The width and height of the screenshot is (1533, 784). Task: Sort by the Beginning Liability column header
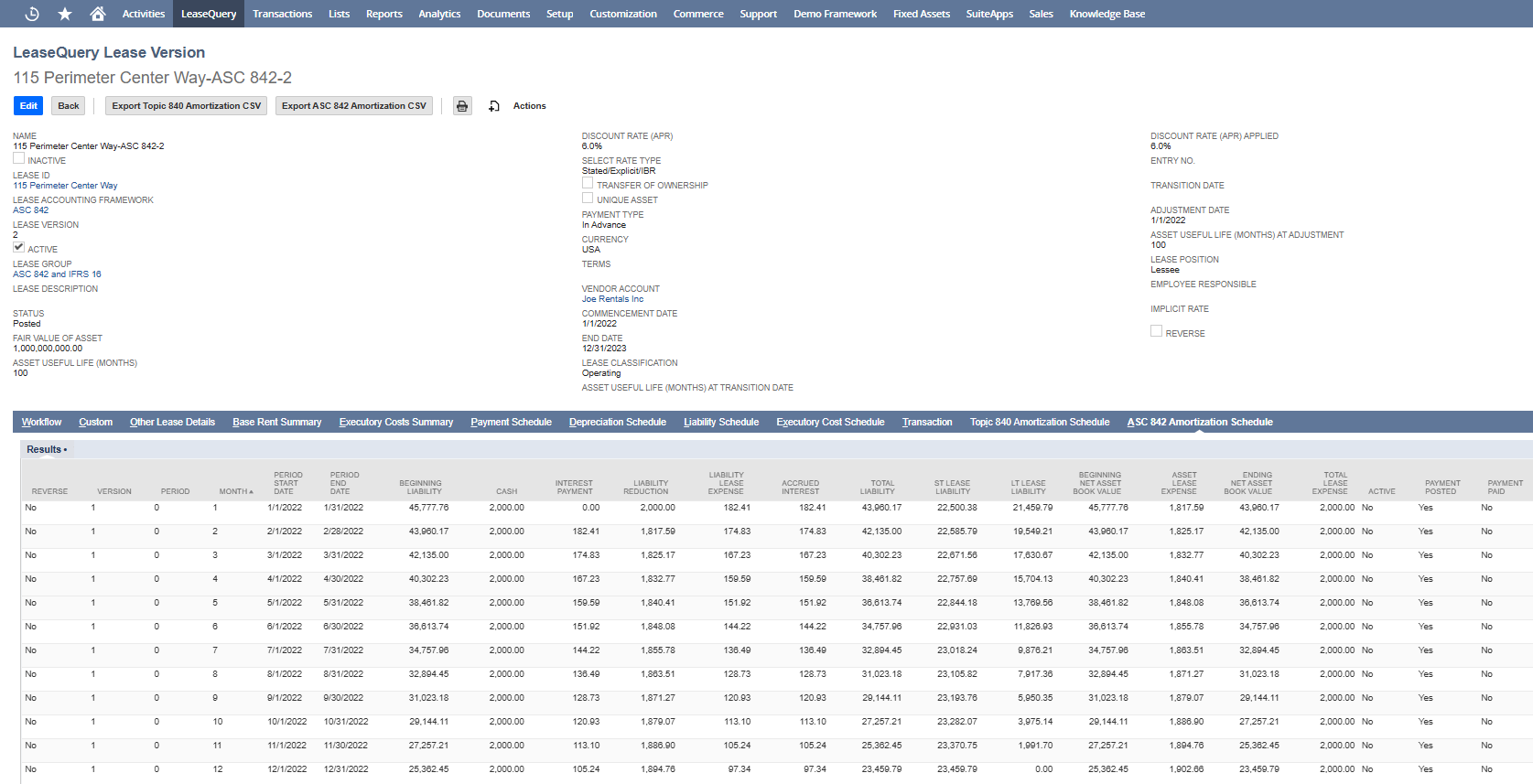point(420,487)
